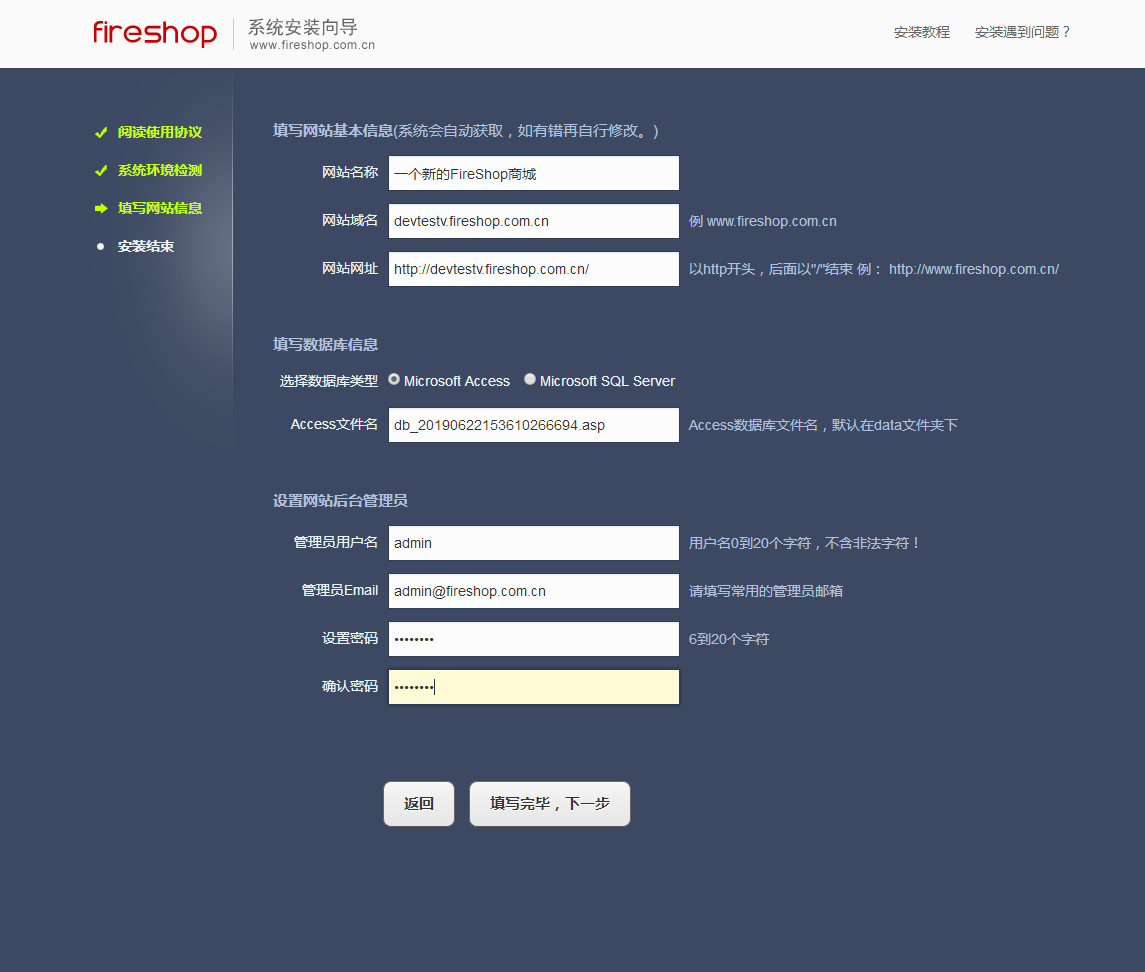Click the 系统环境检测 step checkmark icon
The width and height of the screenshot is (1145, 972).
pos(101,170)
